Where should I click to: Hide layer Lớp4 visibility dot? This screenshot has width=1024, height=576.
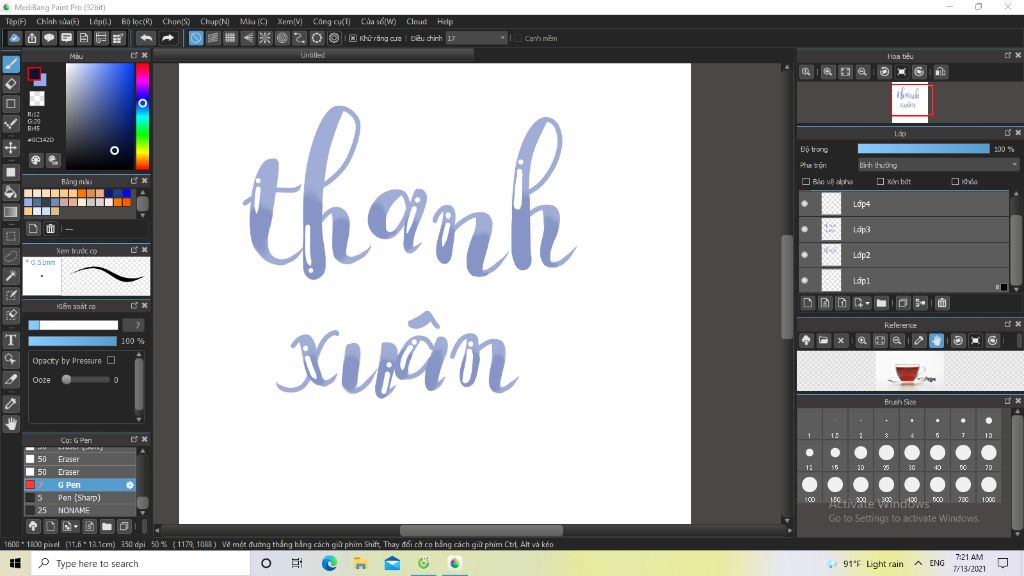[805, 204]
